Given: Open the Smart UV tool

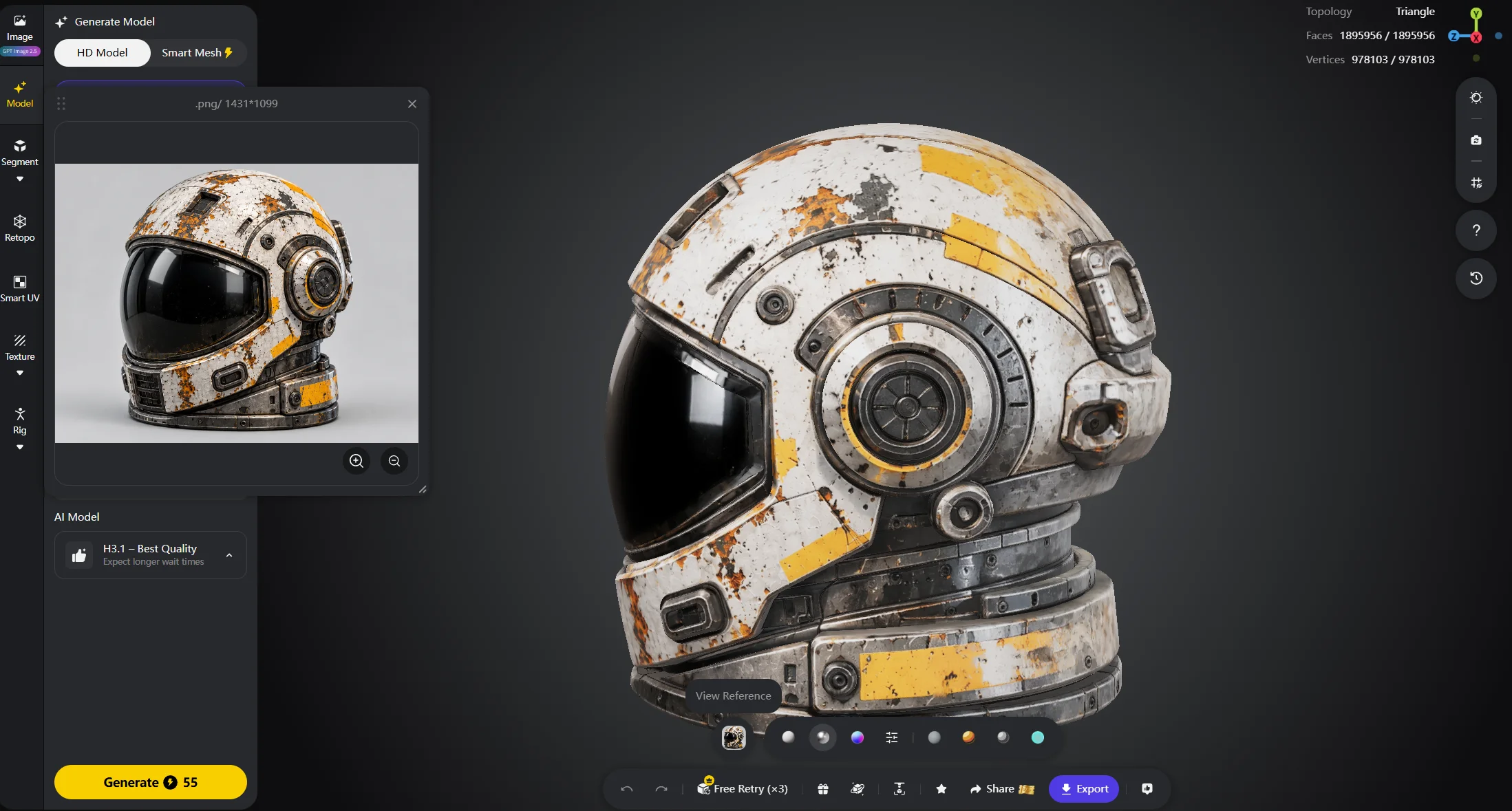Looking at the screenshot, I should tap(20, 289).
